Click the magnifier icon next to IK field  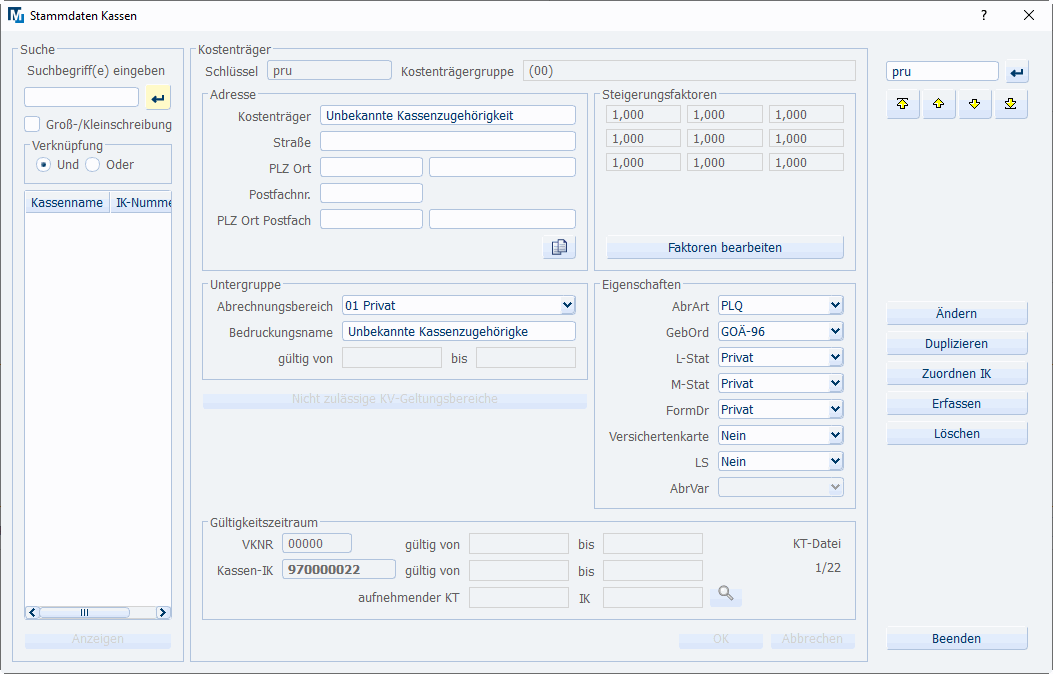tap(726, 596)
